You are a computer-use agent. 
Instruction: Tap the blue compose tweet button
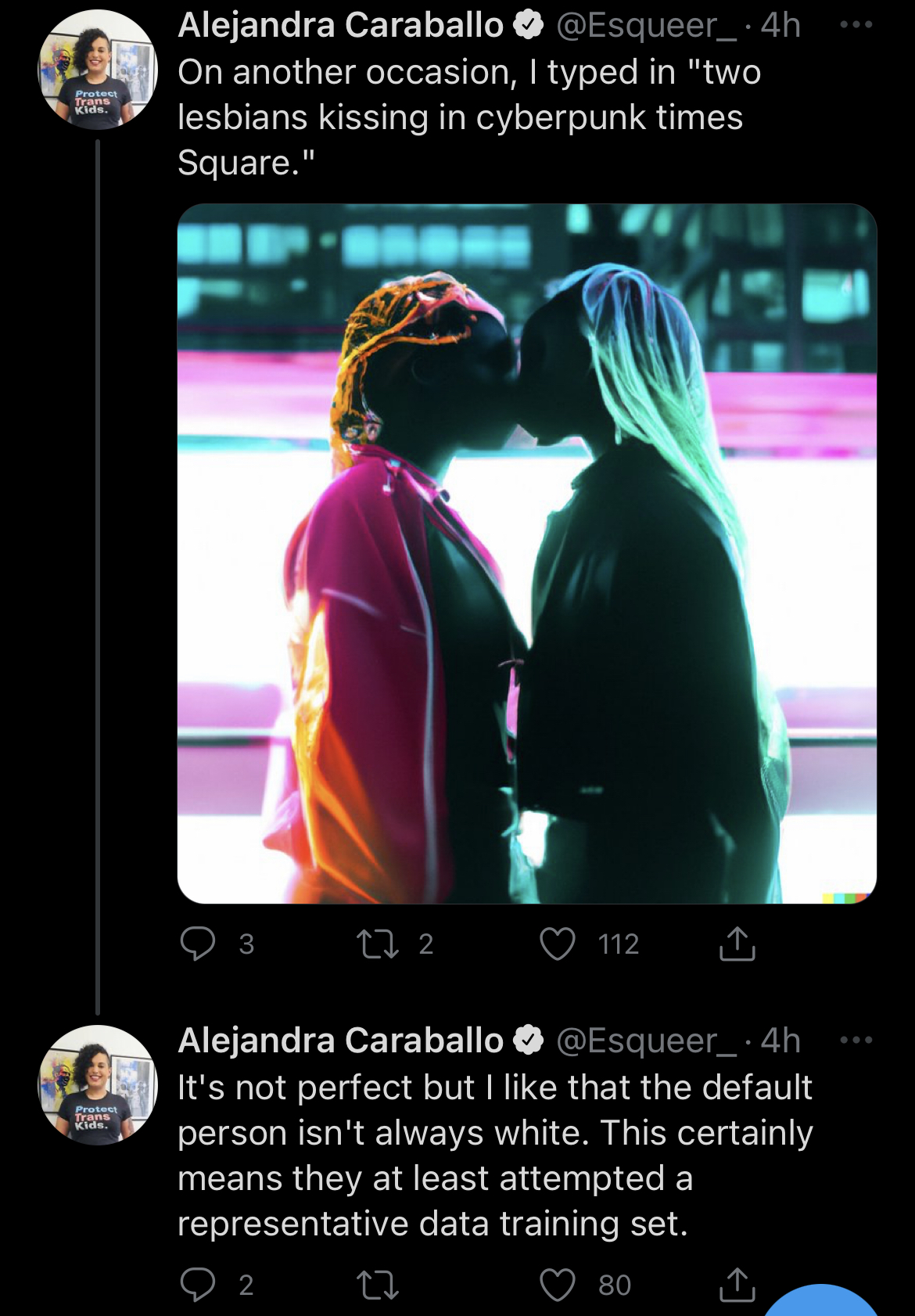[821, 1300]
